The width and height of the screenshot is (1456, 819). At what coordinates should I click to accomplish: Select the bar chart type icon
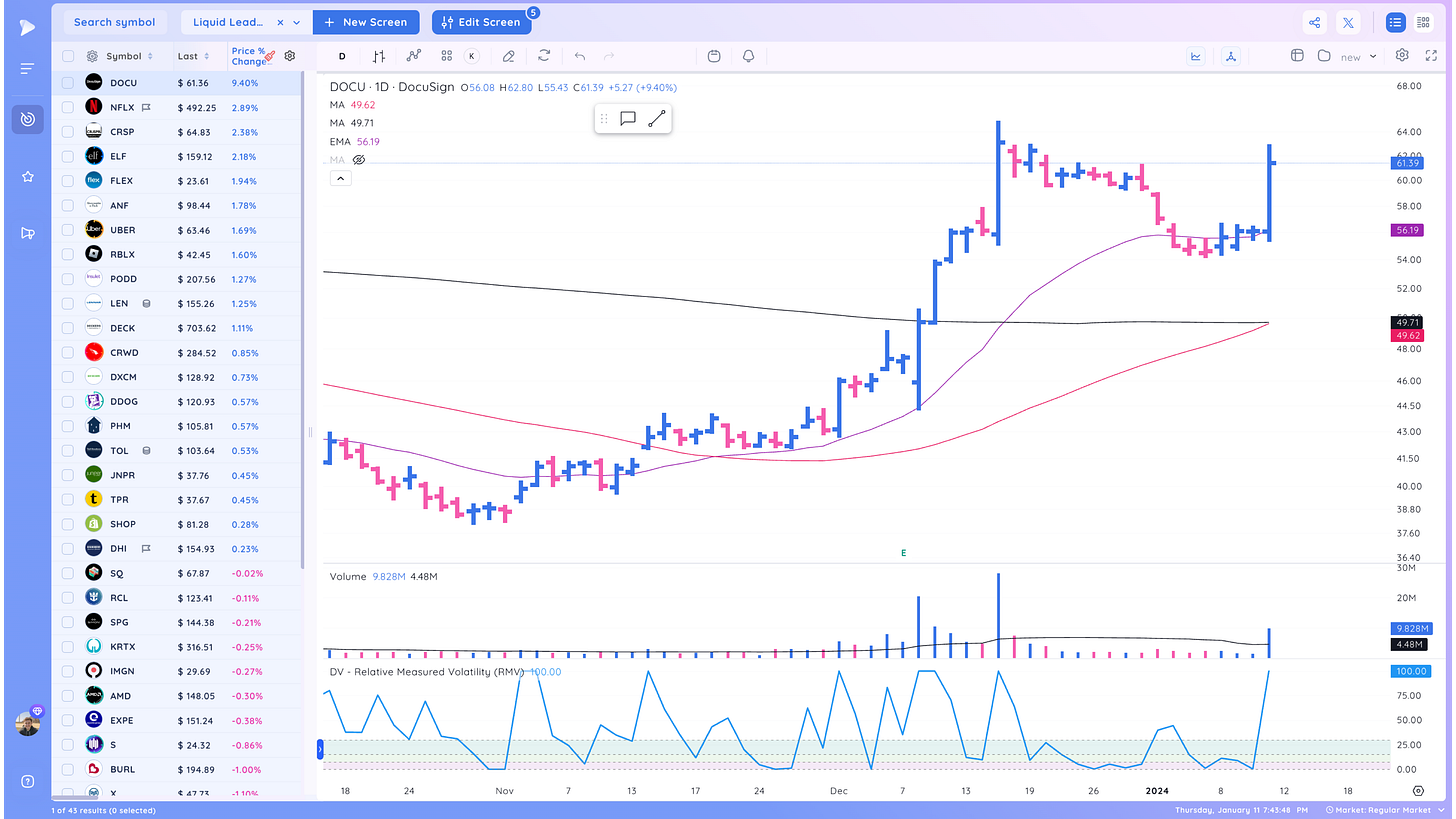click(379, 56)
